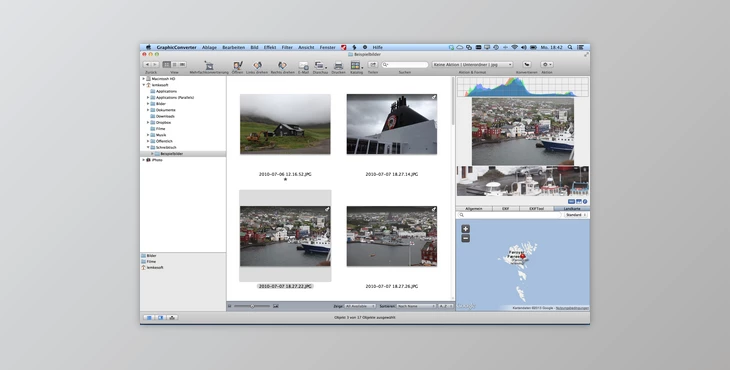Select thumbnail 2010-07-07 18.27.14.JPG
The height and width of the screenshot is (370, 730).
pos(392,124)
